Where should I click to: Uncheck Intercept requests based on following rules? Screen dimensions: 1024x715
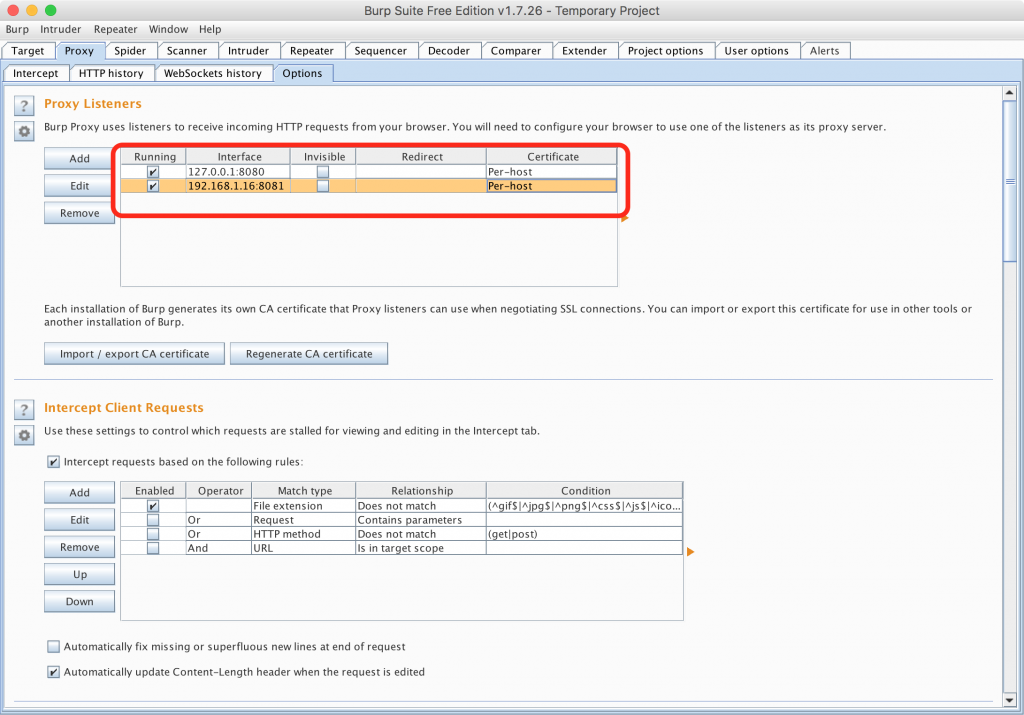coord(54,462)
